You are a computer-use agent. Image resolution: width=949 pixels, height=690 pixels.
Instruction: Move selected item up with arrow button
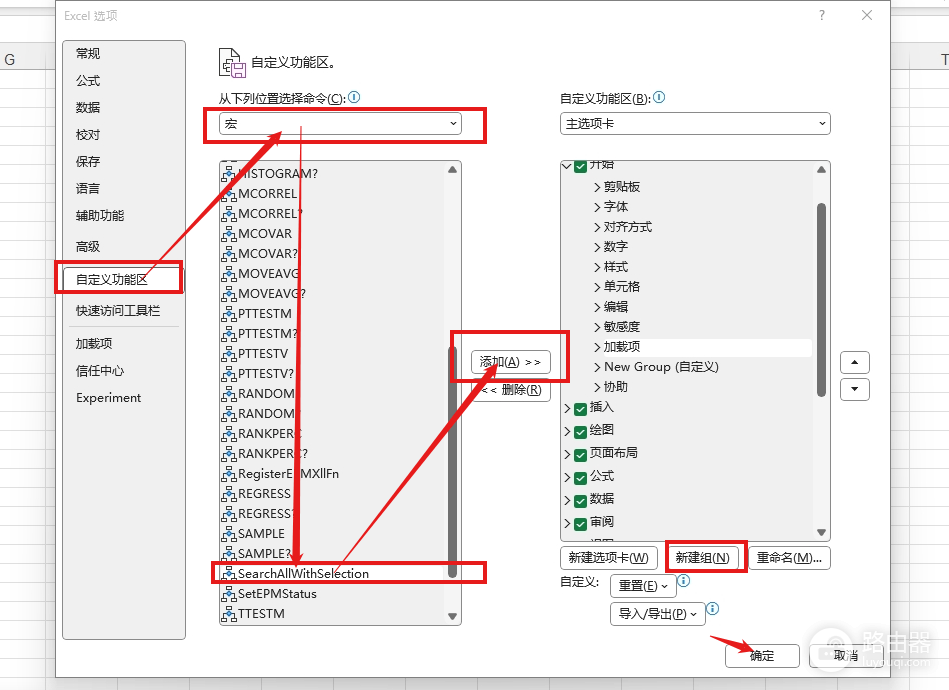tap(855, 363)
